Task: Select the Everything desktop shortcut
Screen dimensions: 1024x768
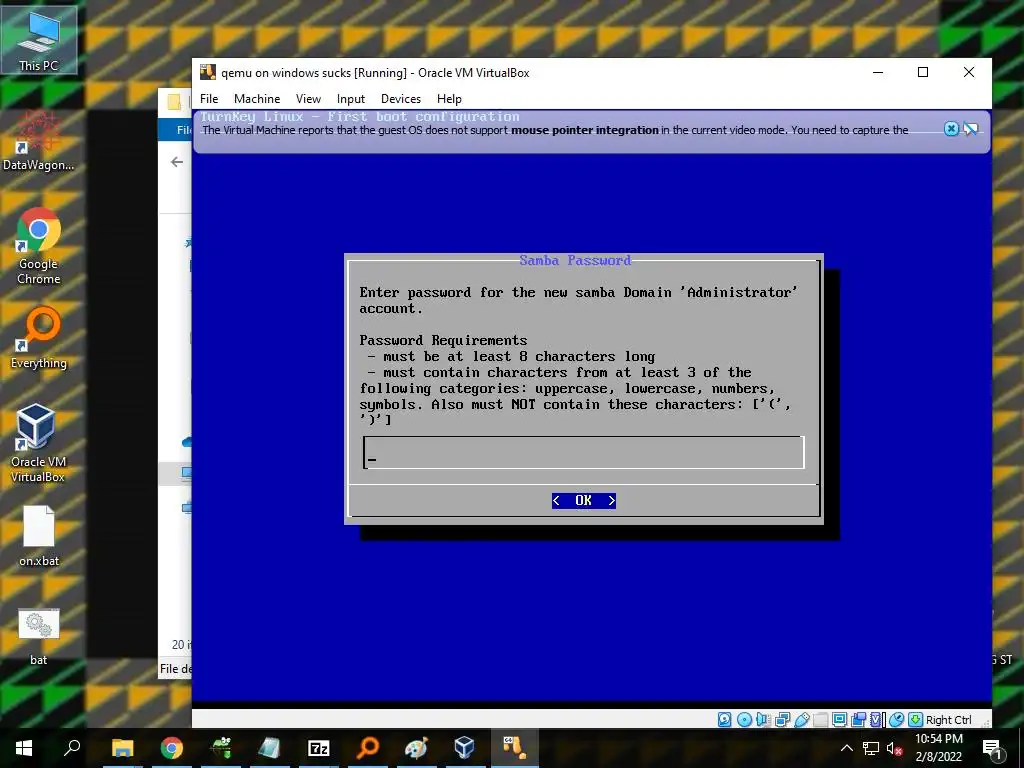Action: 39,338
